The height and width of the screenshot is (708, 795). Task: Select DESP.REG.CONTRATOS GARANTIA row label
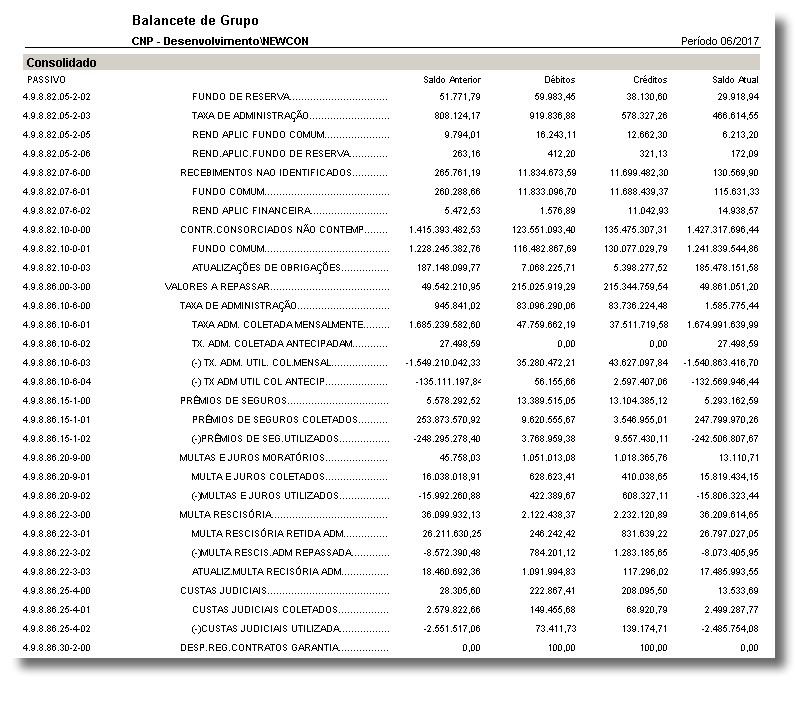[x=260, y=648]
